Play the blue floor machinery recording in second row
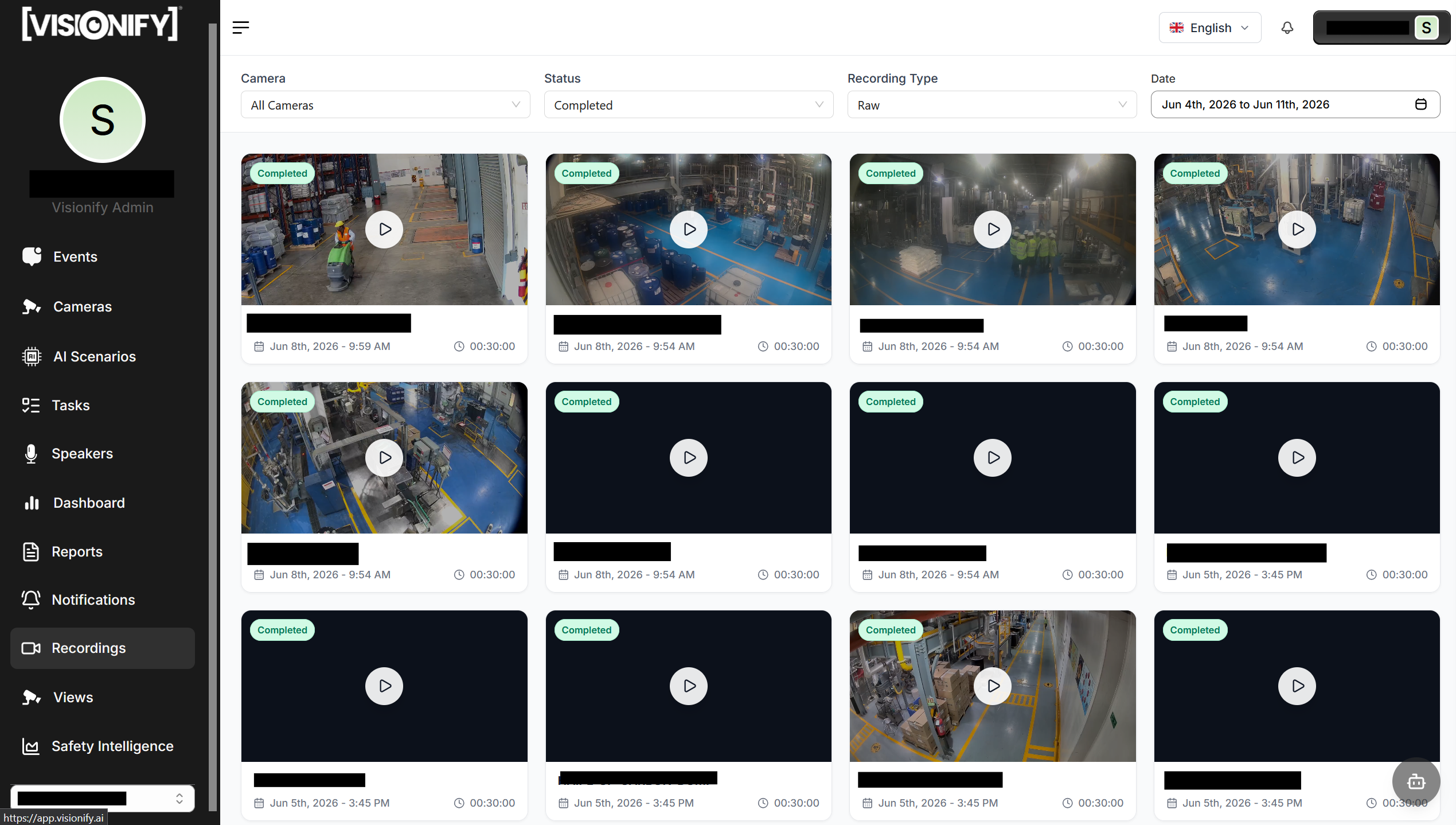Viewport: 1456px width, 825px height. tap(384, 458)
